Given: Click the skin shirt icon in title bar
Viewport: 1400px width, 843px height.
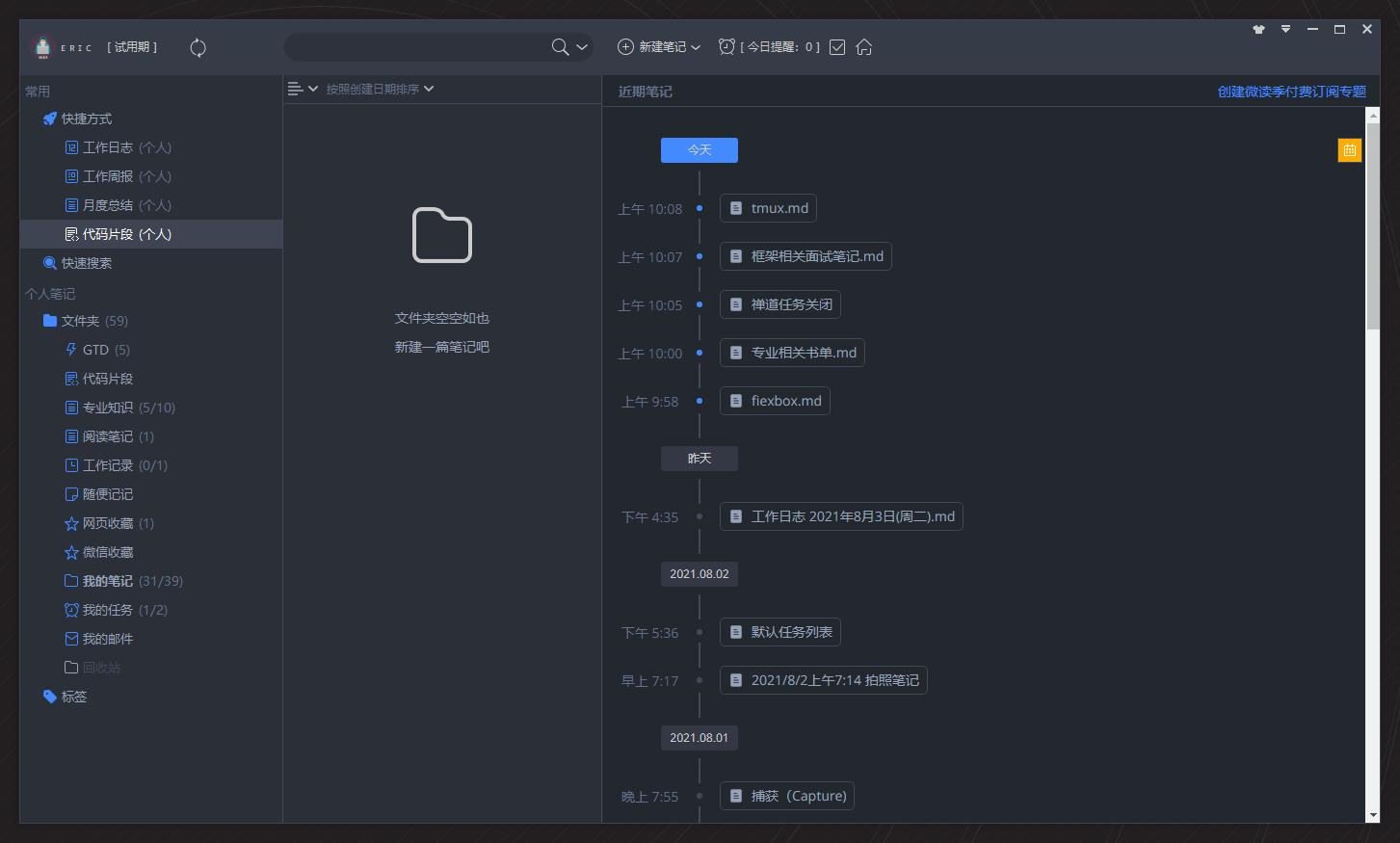Looking at the screenshot, I should coord(1258,29).
